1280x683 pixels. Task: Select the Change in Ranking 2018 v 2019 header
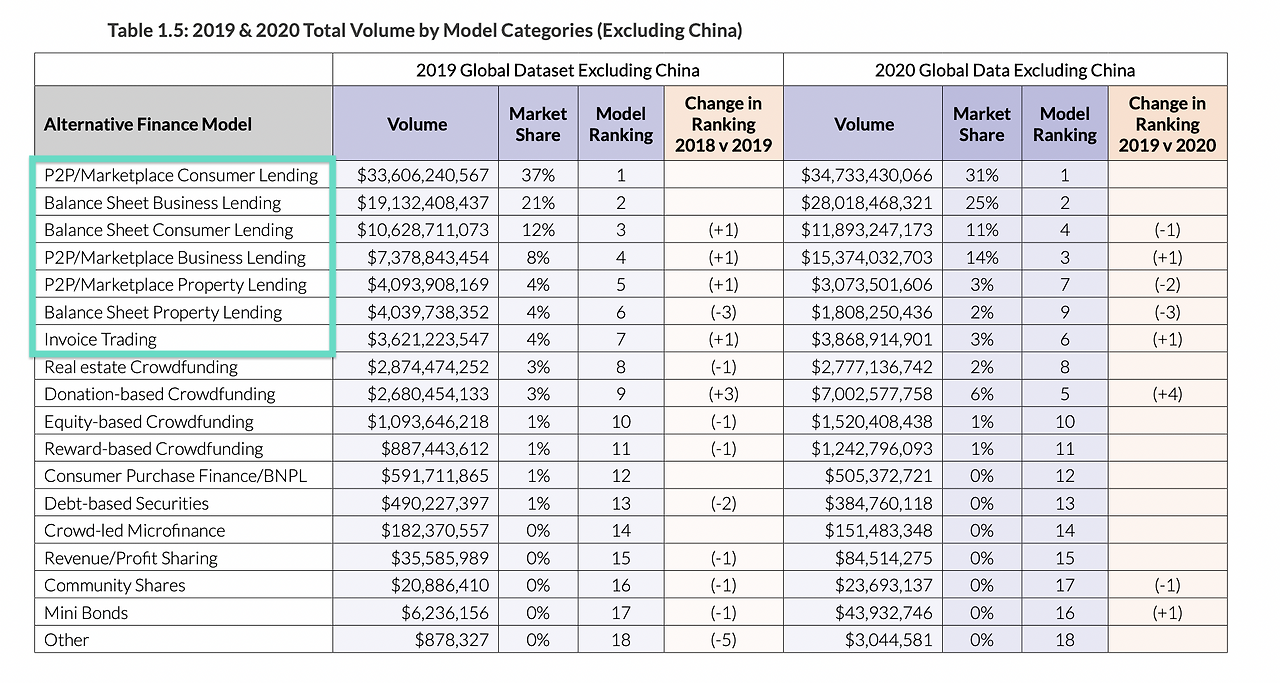click(x=723, y=124)
